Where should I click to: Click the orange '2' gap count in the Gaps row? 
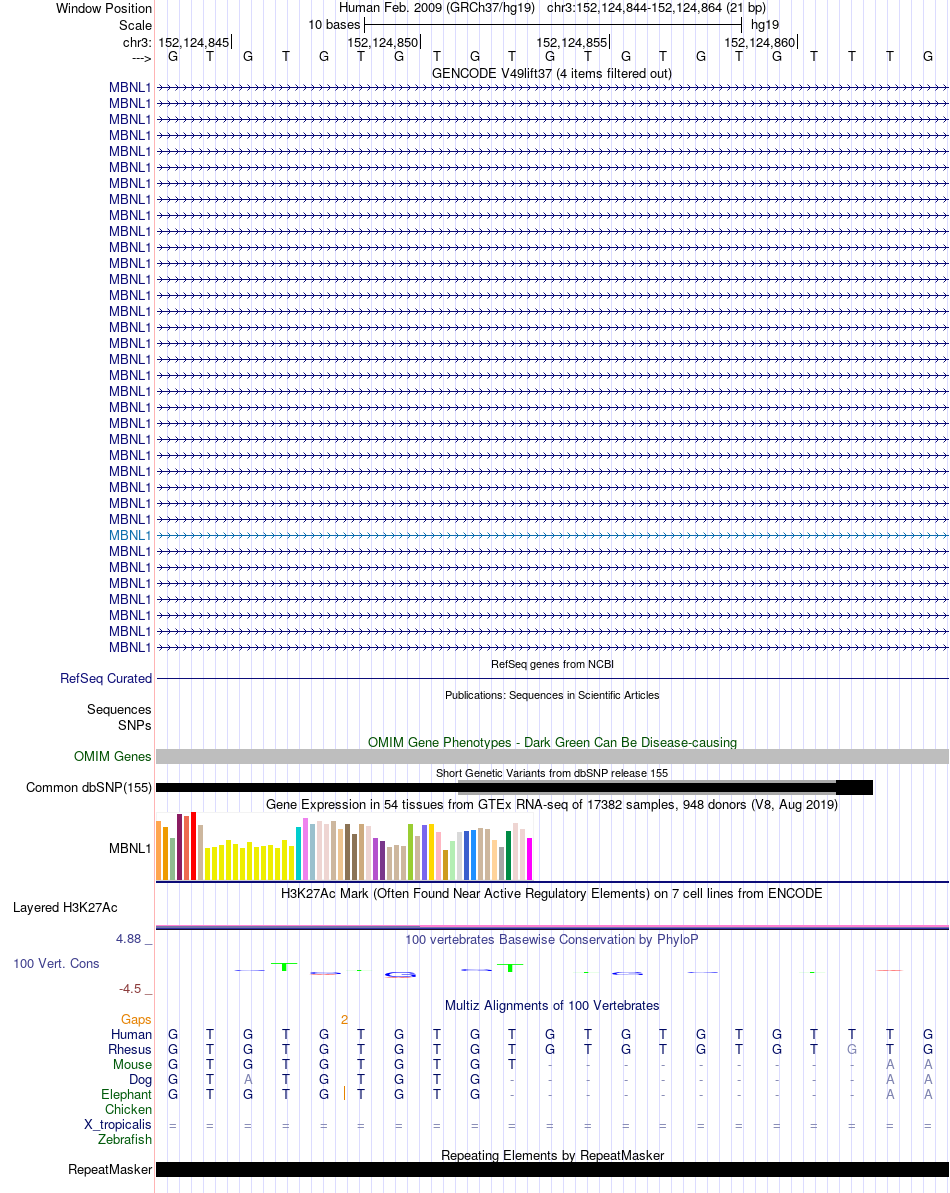coord(345,1020)
